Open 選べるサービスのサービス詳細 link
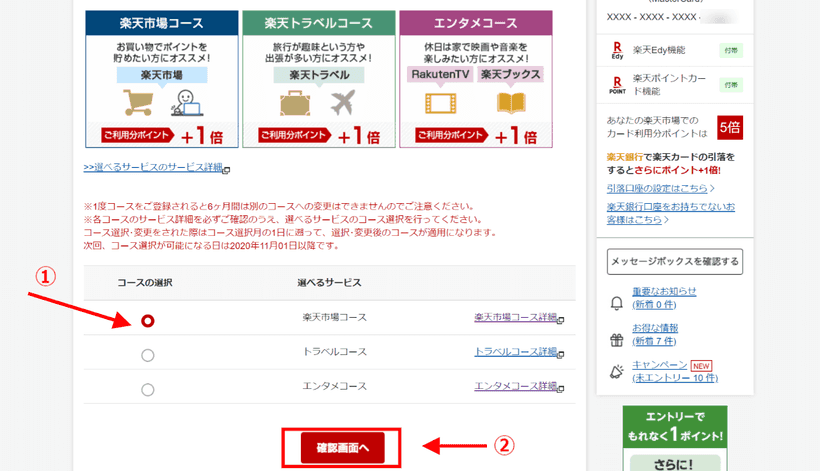Screen dimensions: 820x471 pos(153,167)
